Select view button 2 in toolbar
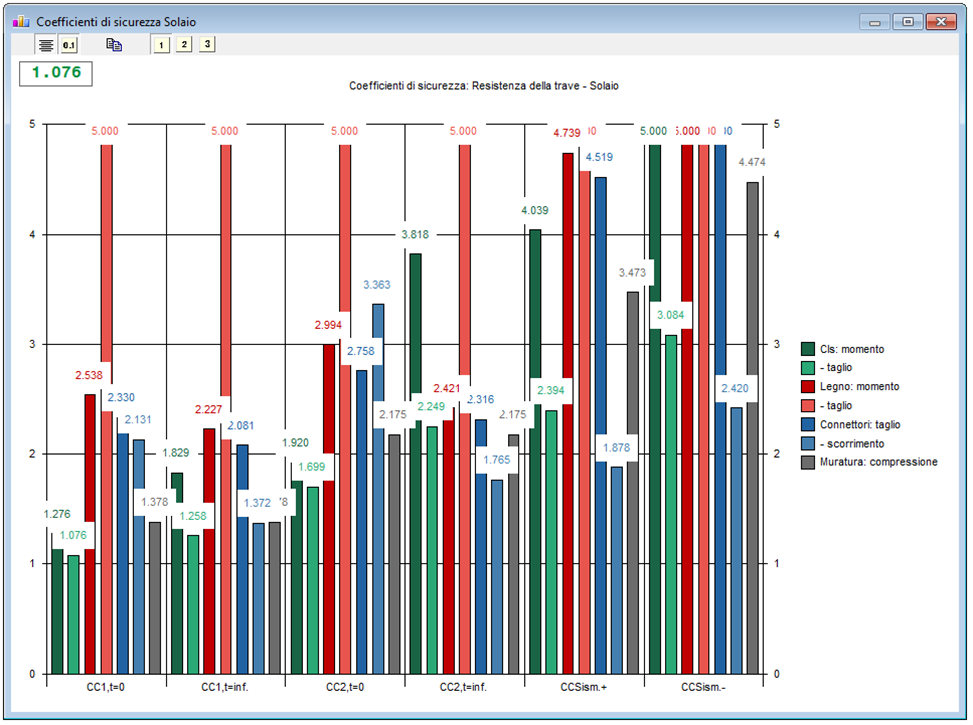 pyautogui.click(x=184, y=44)
